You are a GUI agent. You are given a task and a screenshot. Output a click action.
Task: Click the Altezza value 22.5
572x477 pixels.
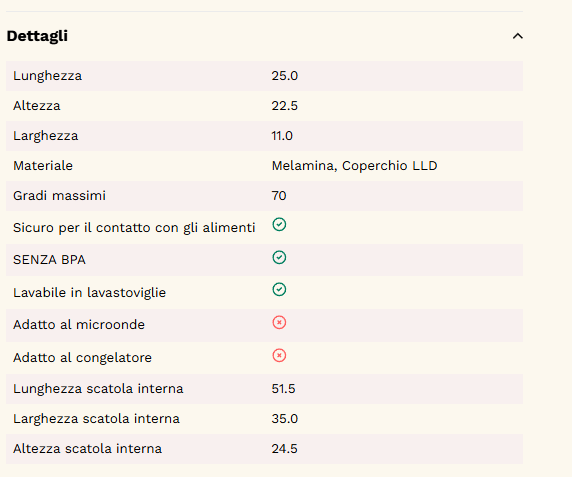coord(285,106)
